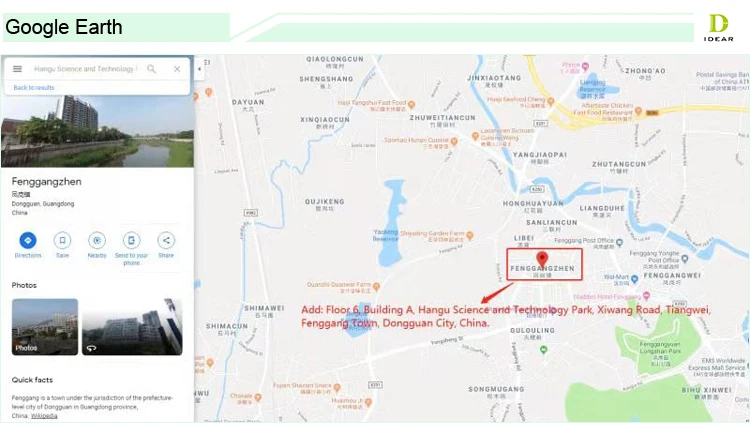Click Huazhou Ji restaurant marker

(368, 403)
